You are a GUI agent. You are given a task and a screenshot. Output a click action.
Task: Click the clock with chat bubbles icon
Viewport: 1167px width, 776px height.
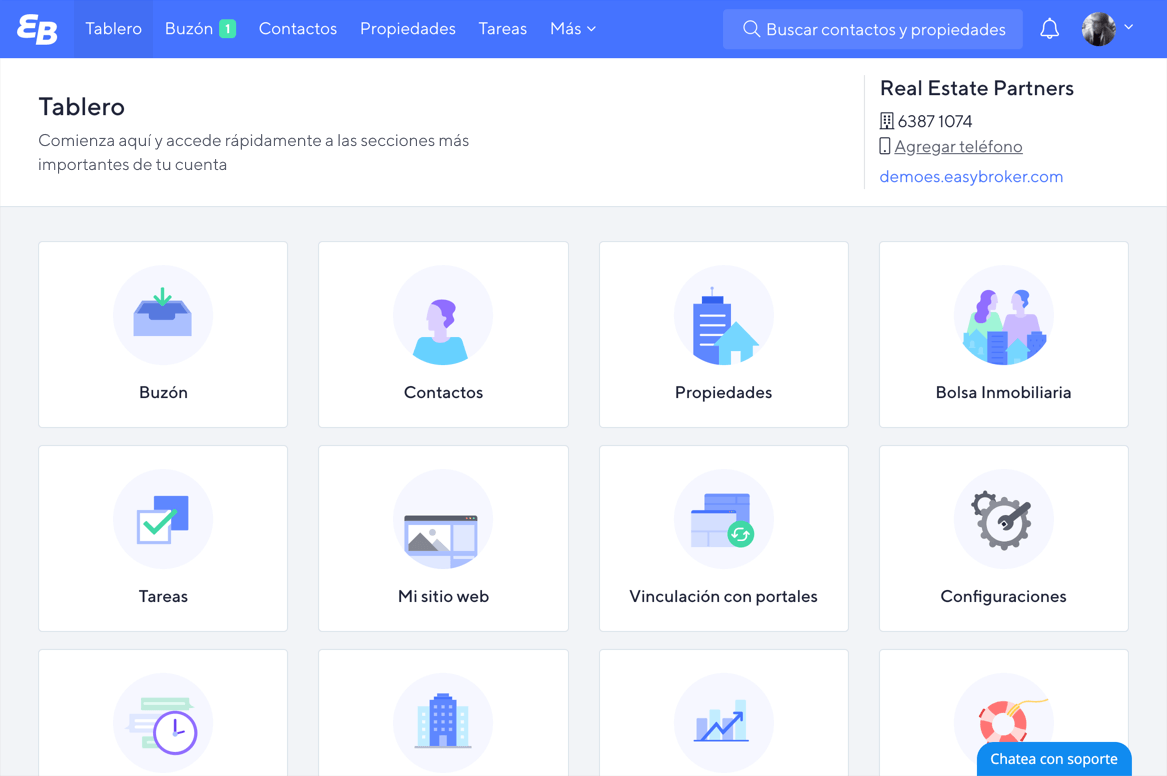(x=163, y=722)
